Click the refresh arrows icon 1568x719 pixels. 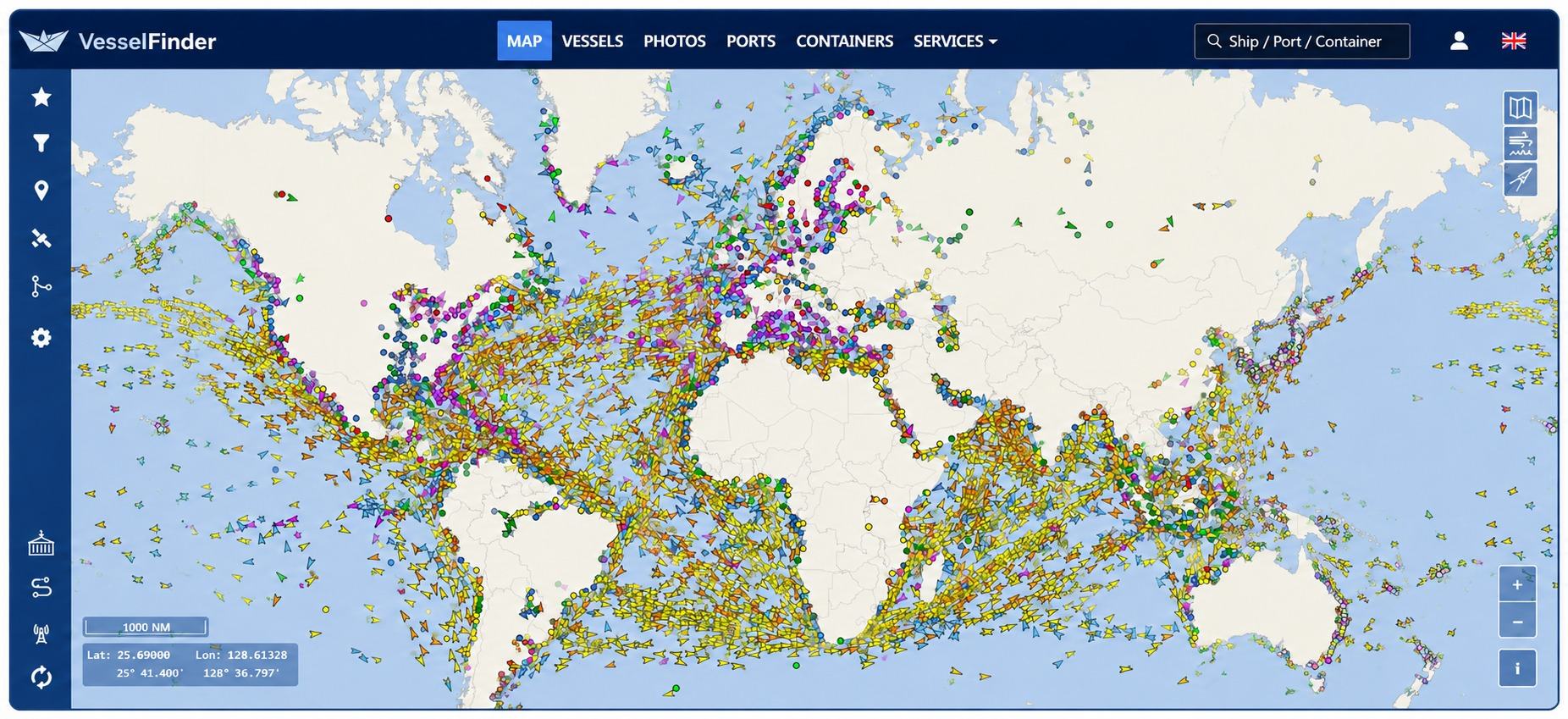41,678
